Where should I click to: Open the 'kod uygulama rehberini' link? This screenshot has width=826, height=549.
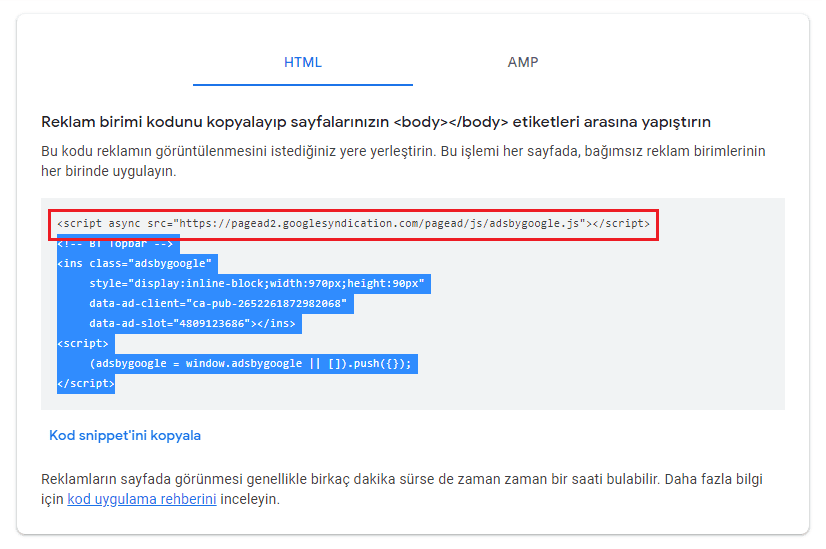pos(142,499)
